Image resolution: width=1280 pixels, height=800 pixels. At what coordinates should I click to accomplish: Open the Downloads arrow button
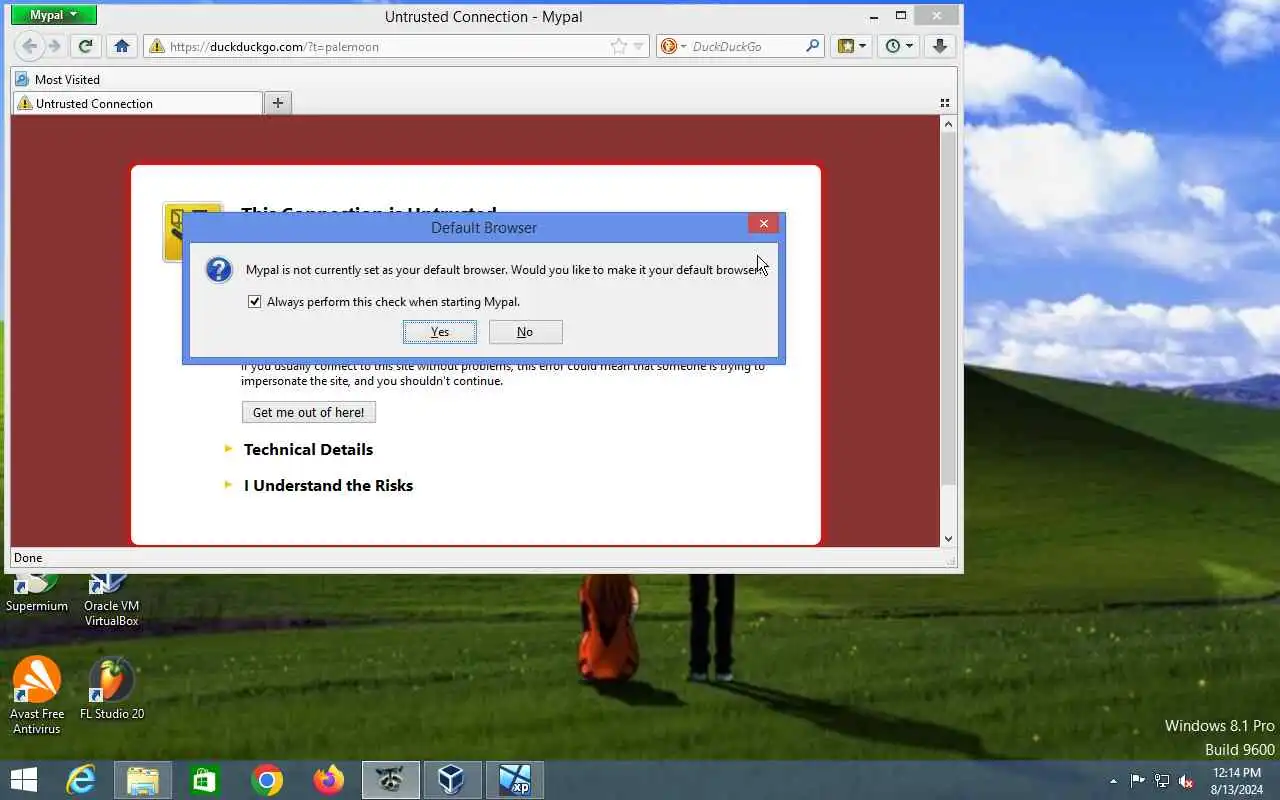pos(940,46)
